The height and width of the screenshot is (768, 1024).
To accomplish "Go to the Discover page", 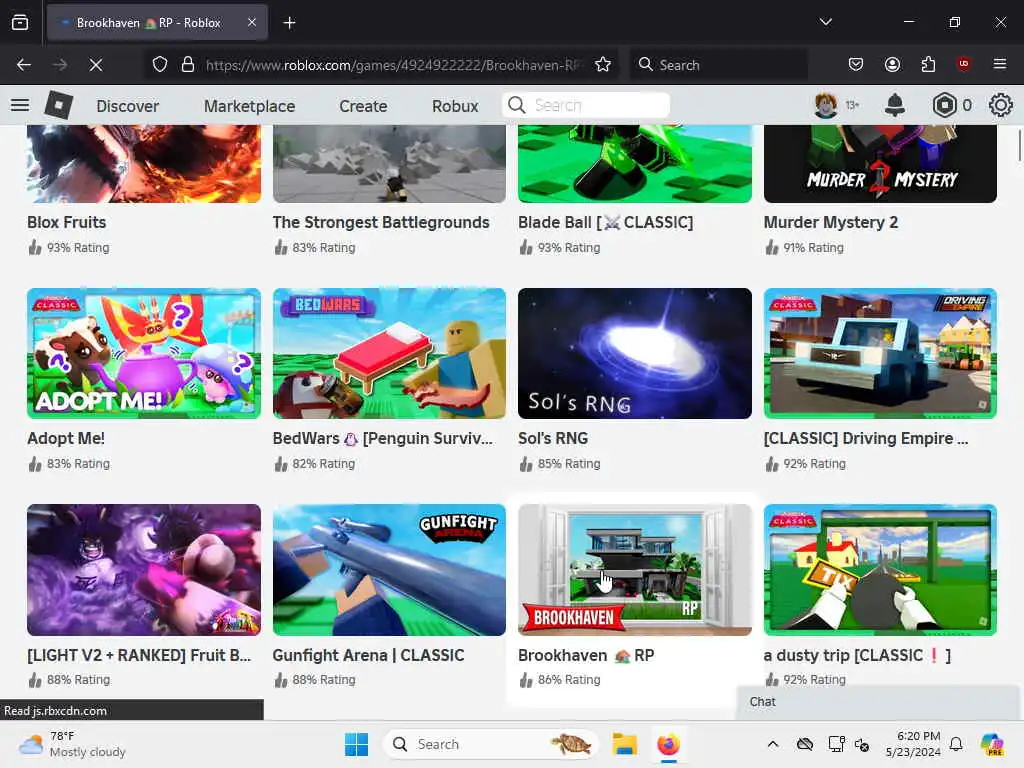I will click(x=127, y=106).
